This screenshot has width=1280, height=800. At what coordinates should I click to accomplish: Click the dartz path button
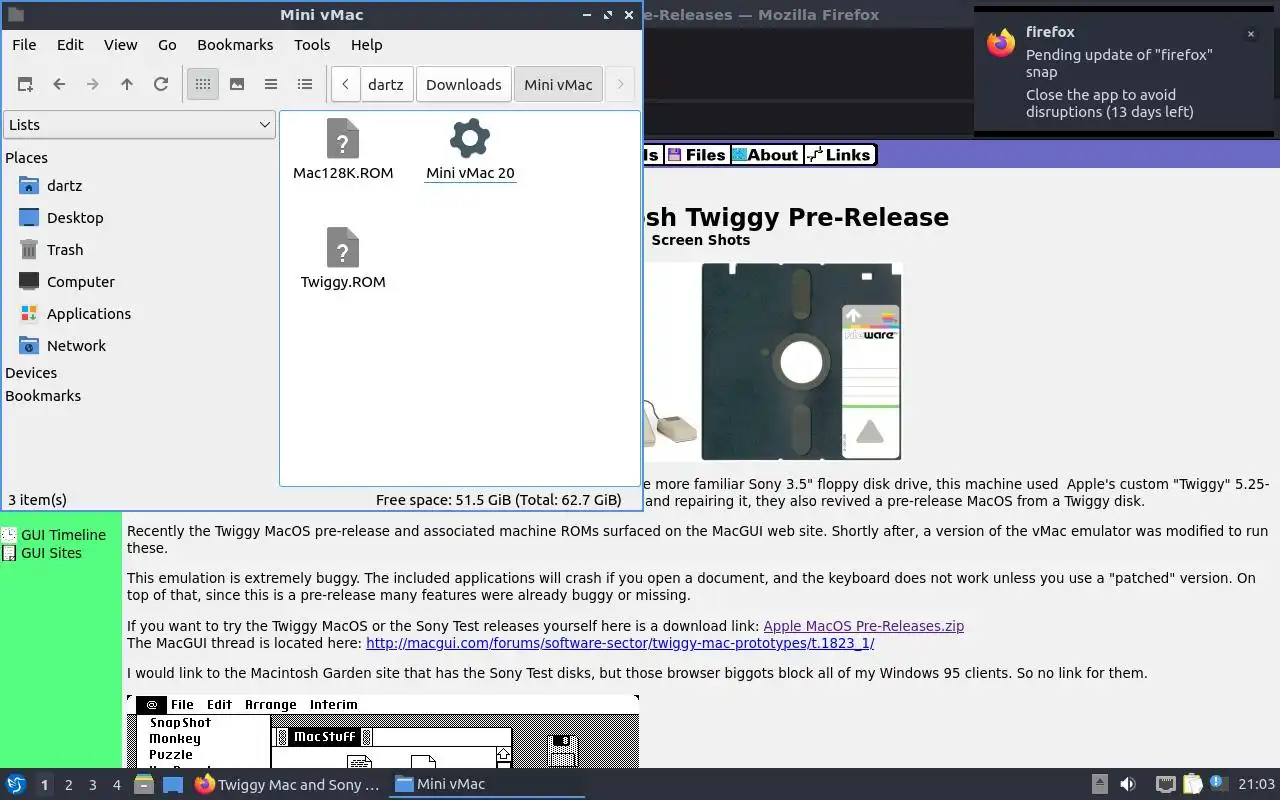(386, 85)
